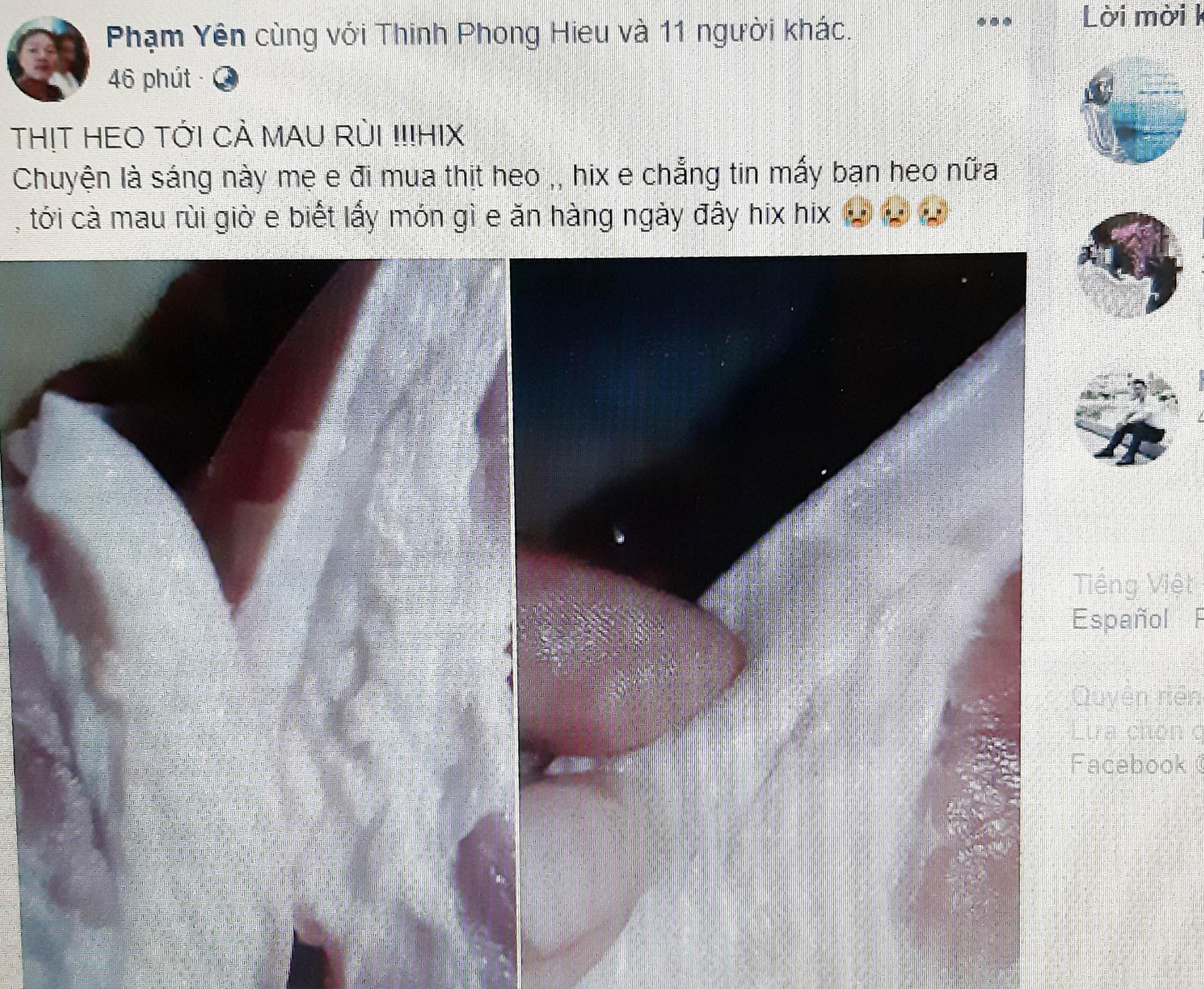
Task: Open the pink-shirt avatar friend suggestion
Action: [x=1128, y=265]
